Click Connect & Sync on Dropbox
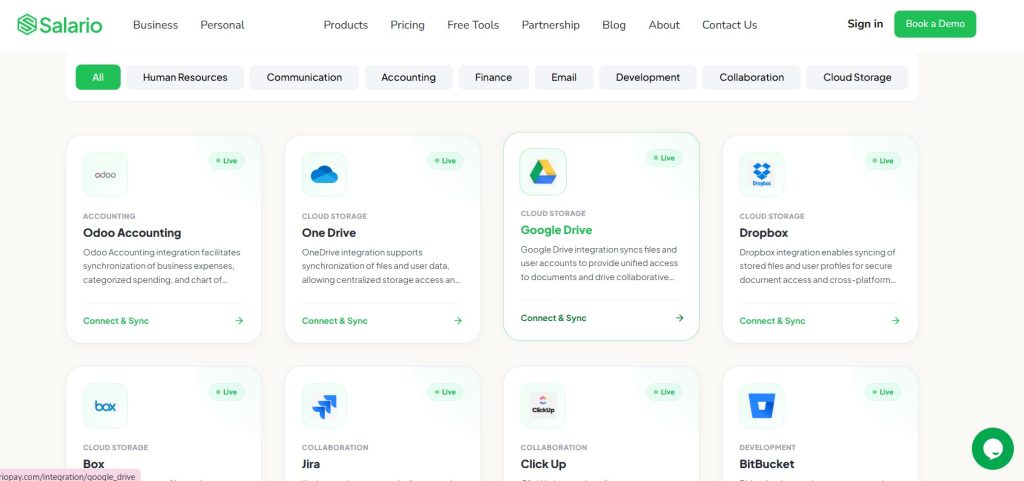The height and width of the screenshot is (481, 1024). [772, 320]
